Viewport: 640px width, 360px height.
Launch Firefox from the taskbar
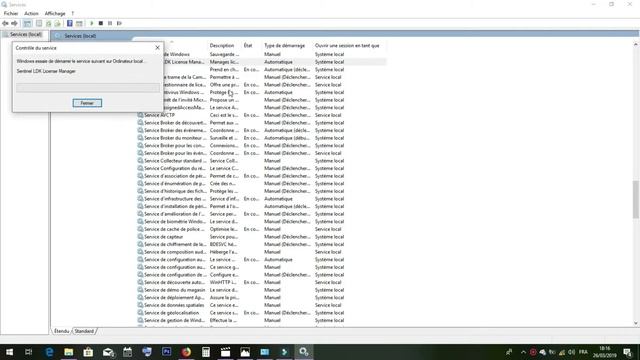point(186,352)
